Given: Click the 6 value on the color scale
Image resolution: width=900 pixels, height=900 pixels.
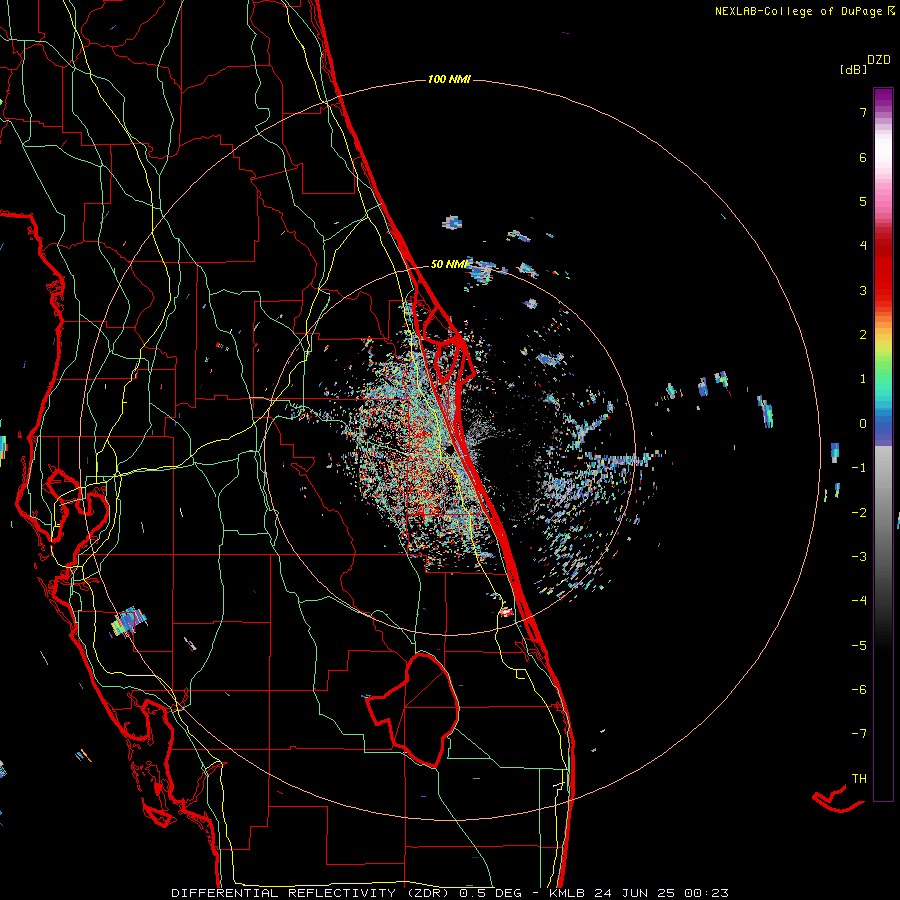Looking at the screenshot, I should coord(863,157).
